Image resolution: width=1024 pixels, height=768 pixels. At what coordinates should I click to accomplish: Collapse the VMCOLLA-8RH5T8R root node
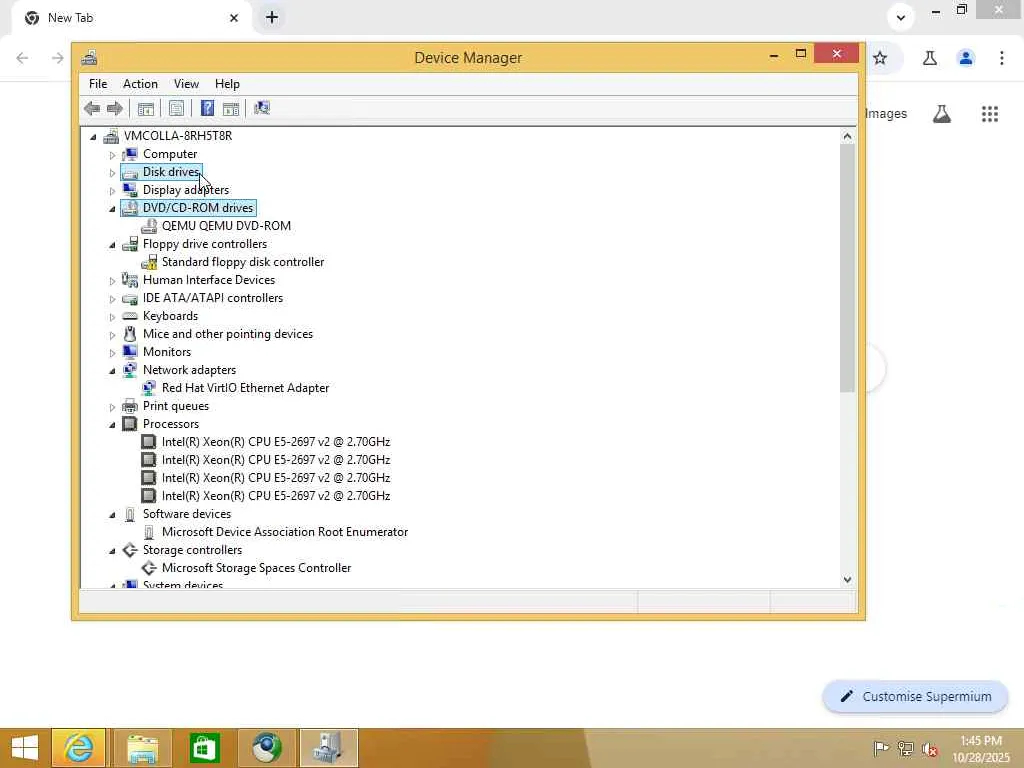[x=93, y=136]
